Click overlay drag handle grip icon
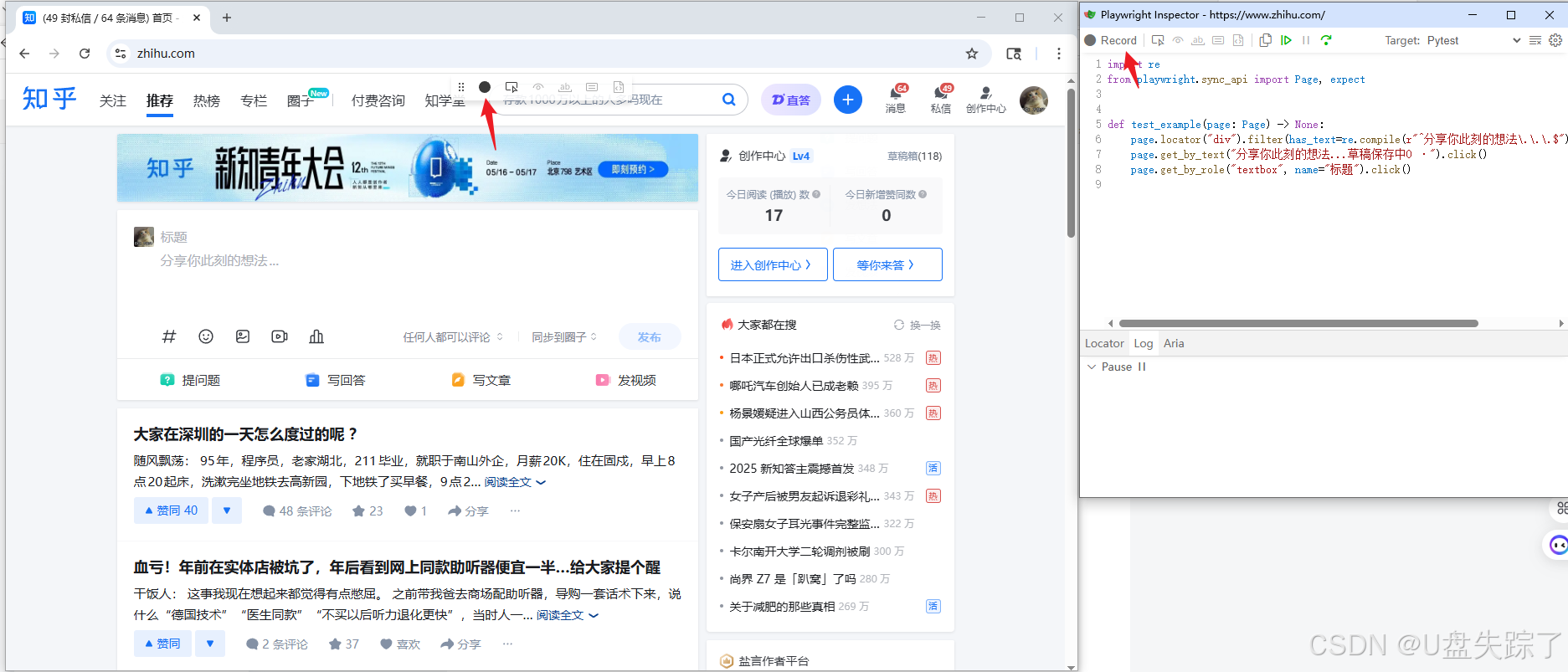This screenshot has height=672, width=1568. click(461, 87)
